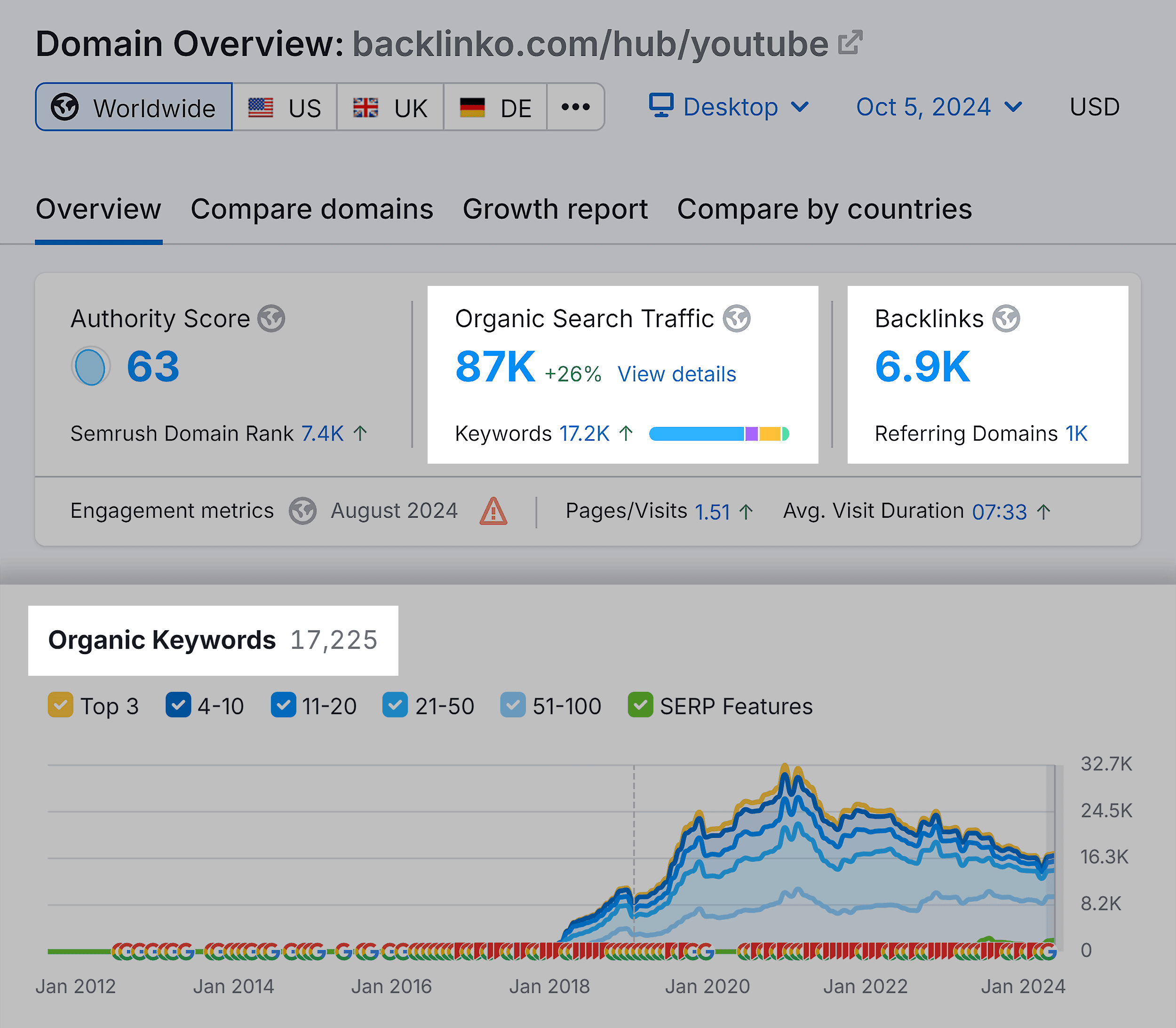Viewport: 1176px width, 1028px height.
Task: Click globe icon in Worldwide button
Action: pos(65,107)
